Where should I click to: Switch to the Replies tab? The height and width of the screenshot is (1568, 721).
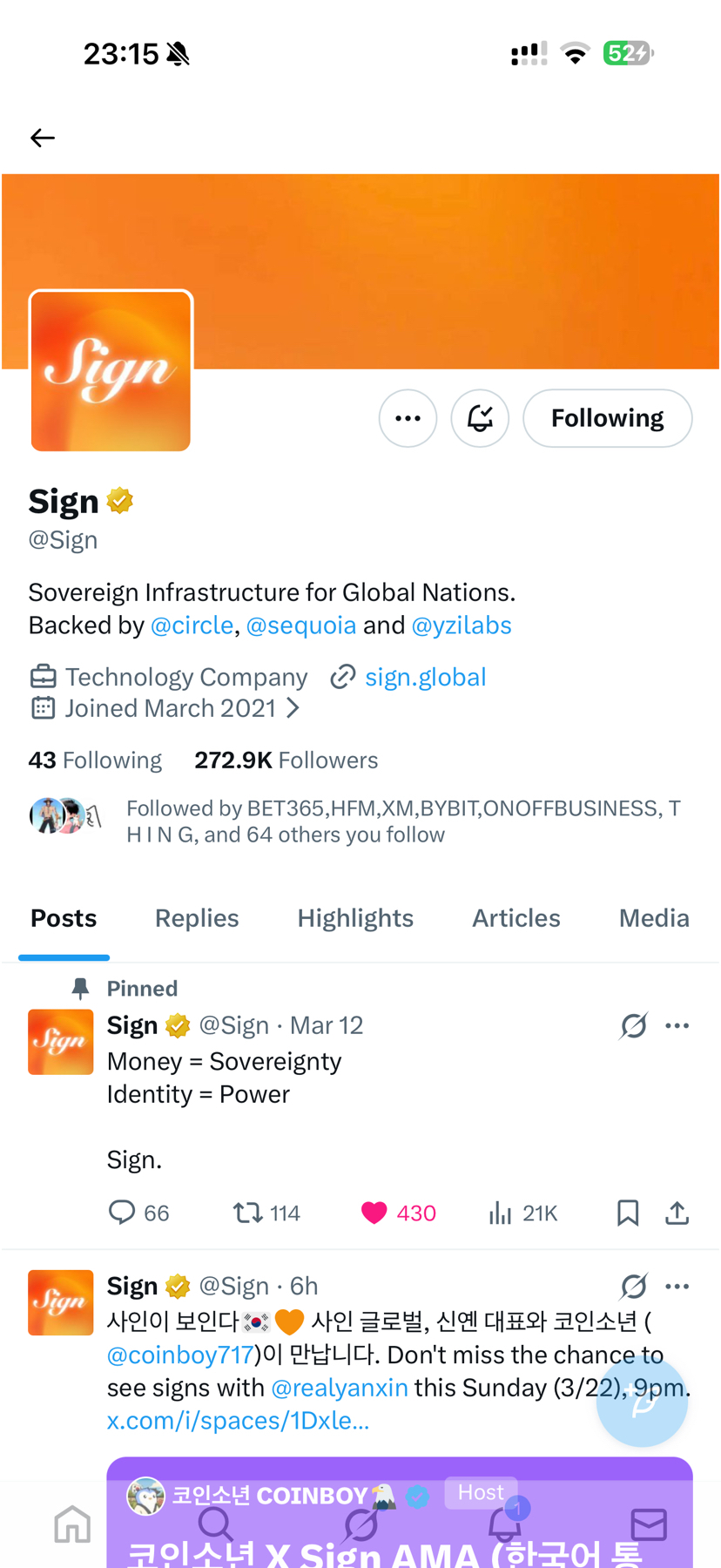197,918
